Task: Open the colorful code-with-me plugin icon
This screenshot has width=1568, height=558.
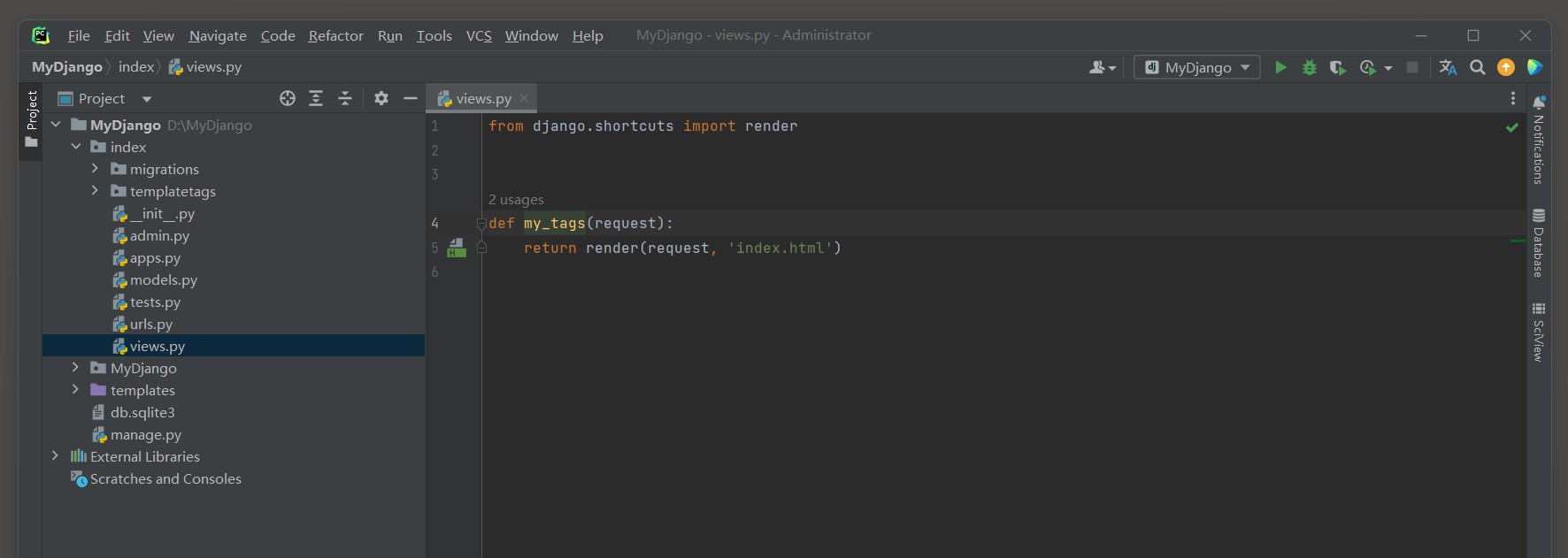Action: [1535, 67]
